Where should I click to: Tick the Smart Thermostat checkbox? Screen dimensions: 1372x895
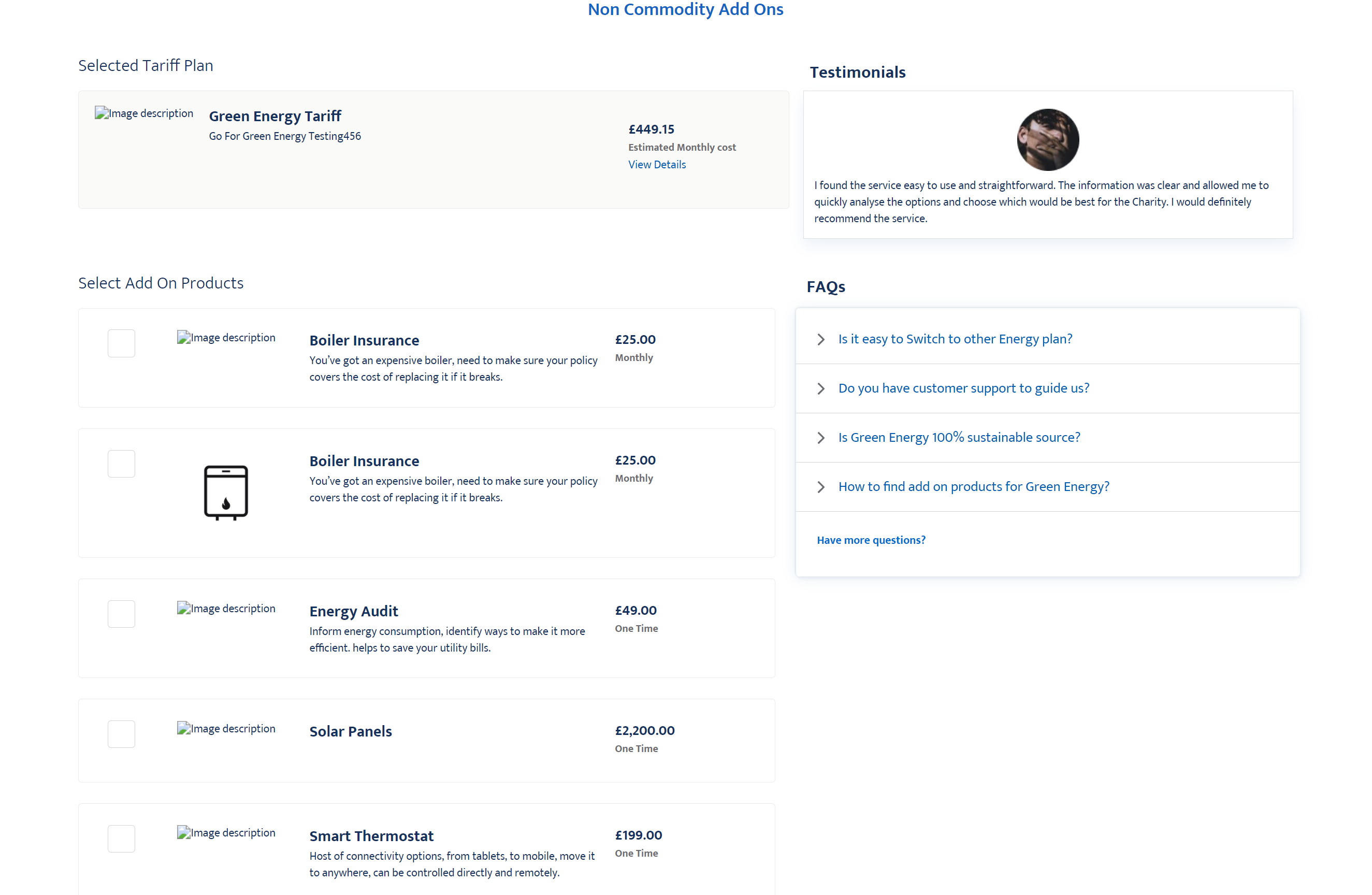click(121, 839)
